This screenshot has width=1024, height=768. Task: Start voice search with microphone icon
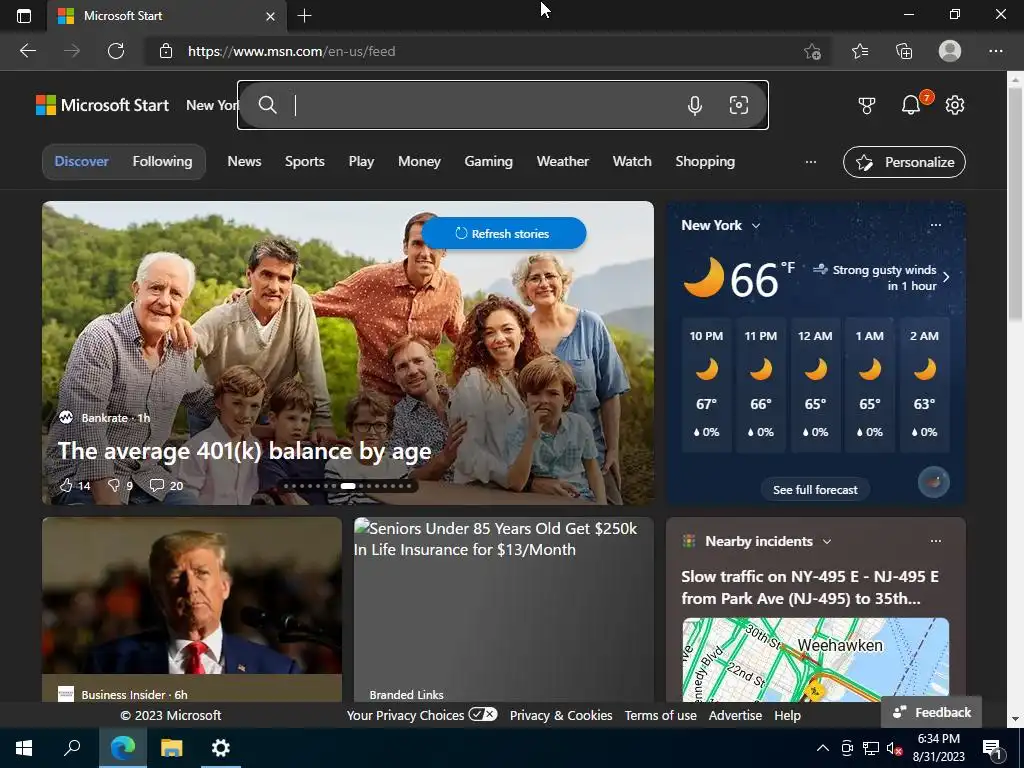pyautogui.click(x=695, y=105)
